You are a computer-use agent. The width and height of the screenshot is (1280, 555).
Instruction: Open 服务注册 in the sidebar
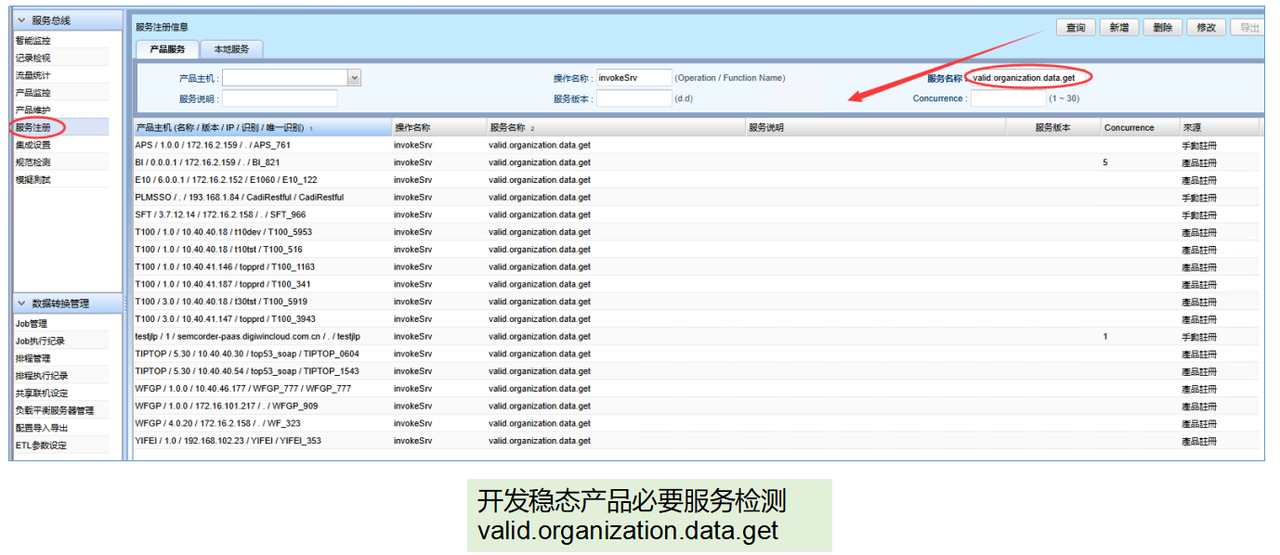point(33,127)
